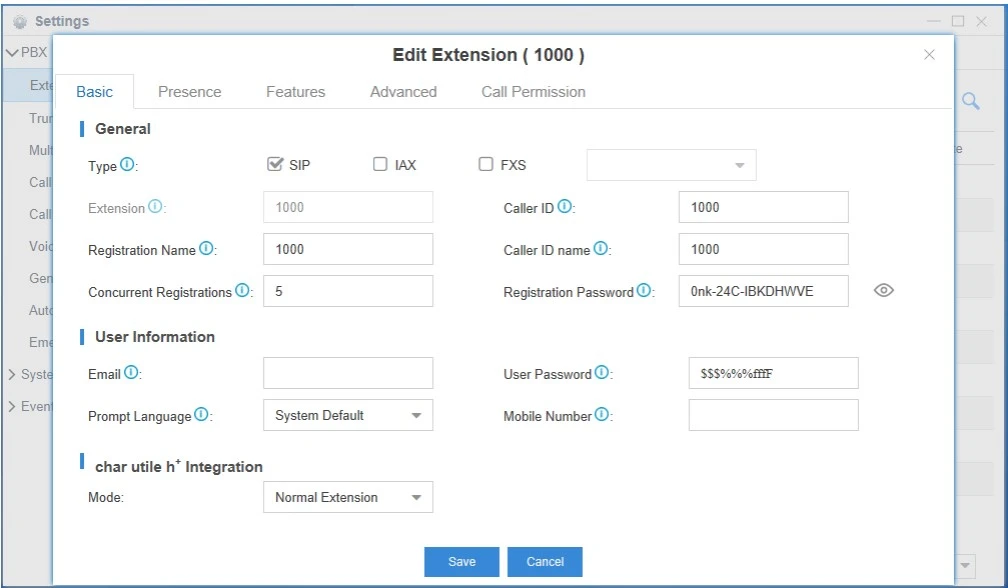The height and width of the screenshot is (588, 1008).
Task: Click the Registration Password info icon
Action: (644, 291)
